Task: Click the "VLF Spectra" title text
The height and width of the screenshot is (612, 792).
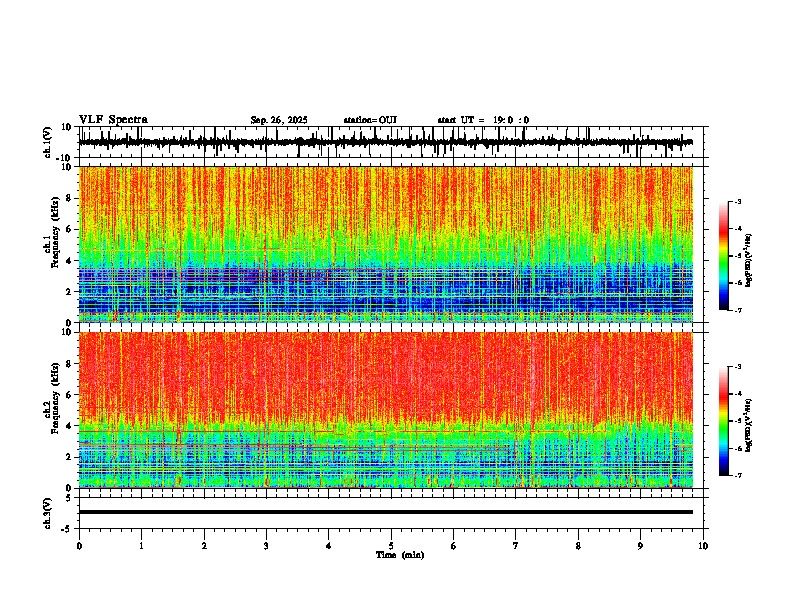Action: coord(113,120)
